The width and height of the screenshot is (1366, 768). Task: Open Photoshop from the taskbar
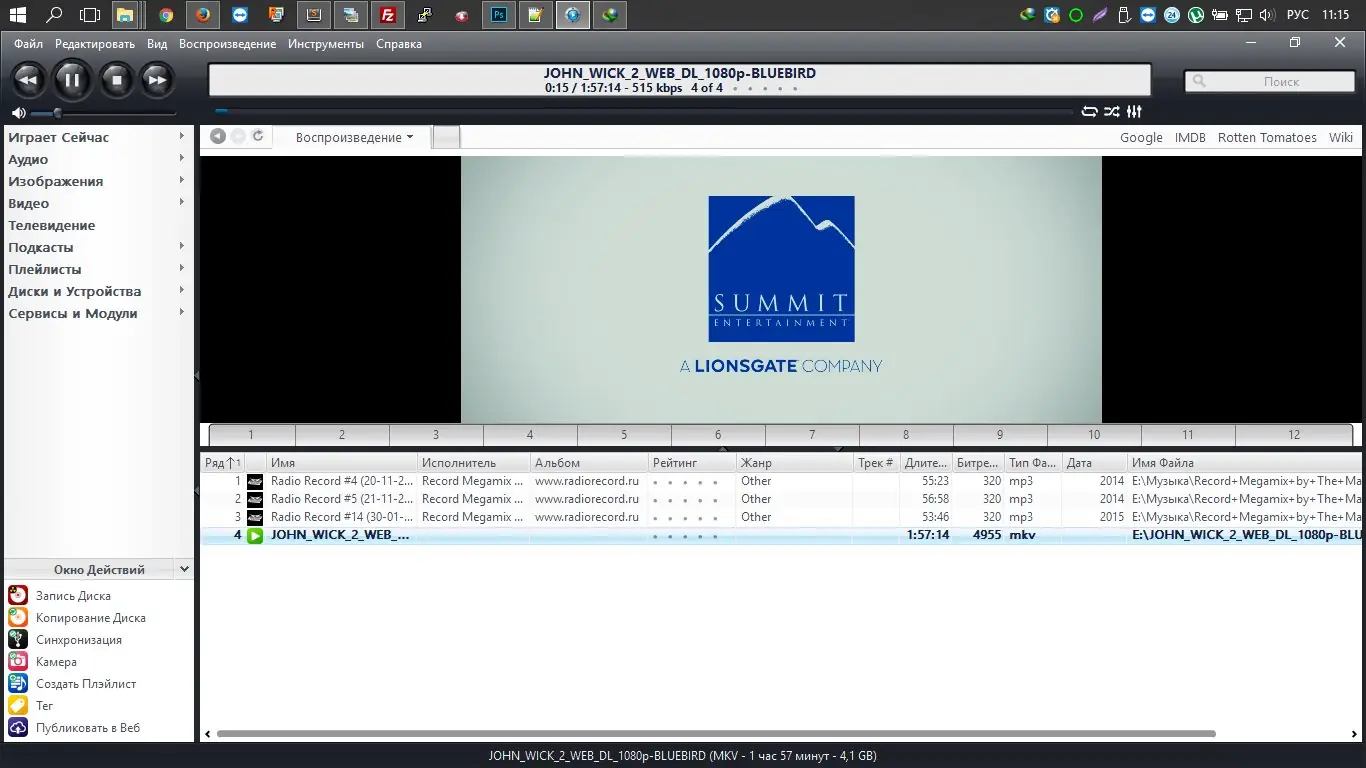point(499,15)
